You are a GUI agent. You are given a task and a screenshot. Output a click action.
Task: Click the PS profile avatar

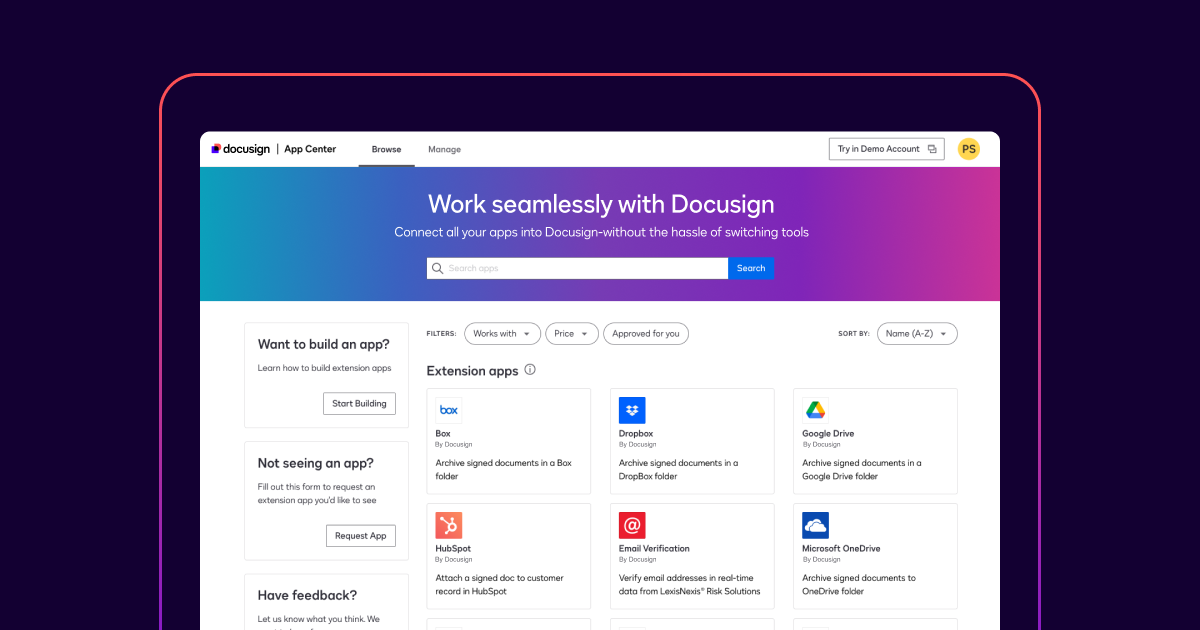pyautogui.click(x=968, y=148)
